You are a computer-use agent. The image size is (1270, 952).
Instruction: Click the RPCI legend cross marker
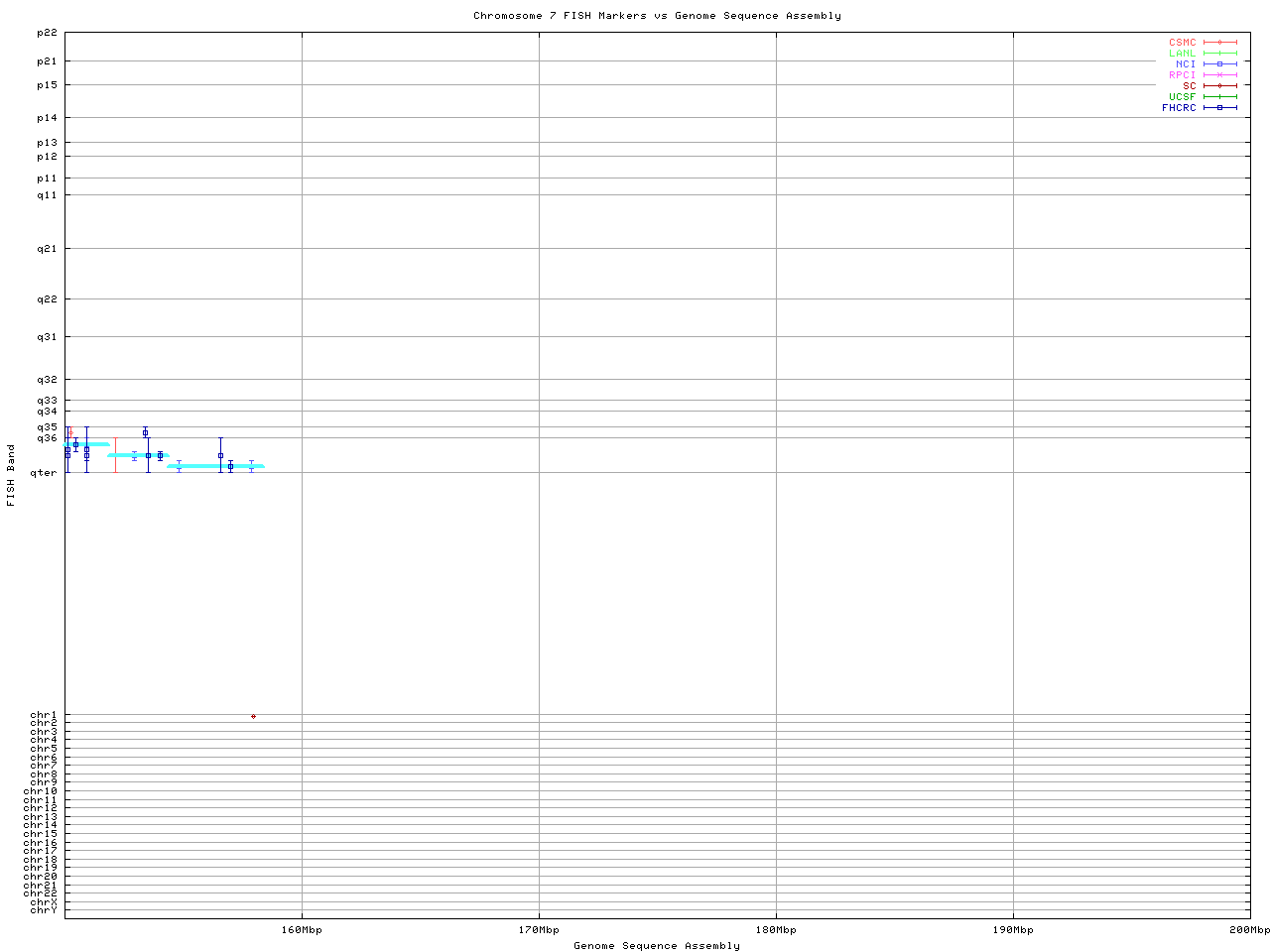(1219, 75)
